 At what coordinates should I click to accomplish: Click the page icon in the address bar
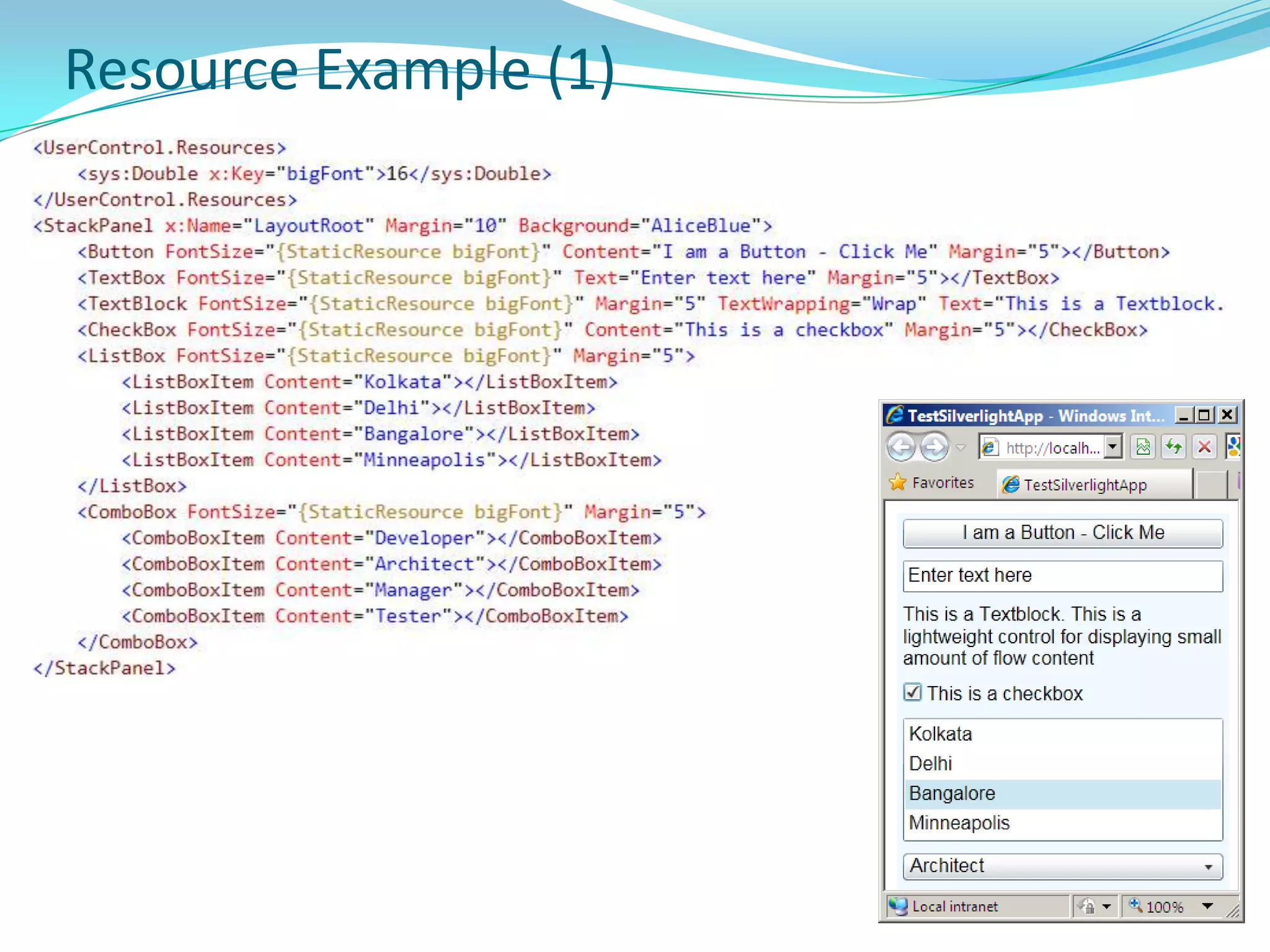point(990,447)
